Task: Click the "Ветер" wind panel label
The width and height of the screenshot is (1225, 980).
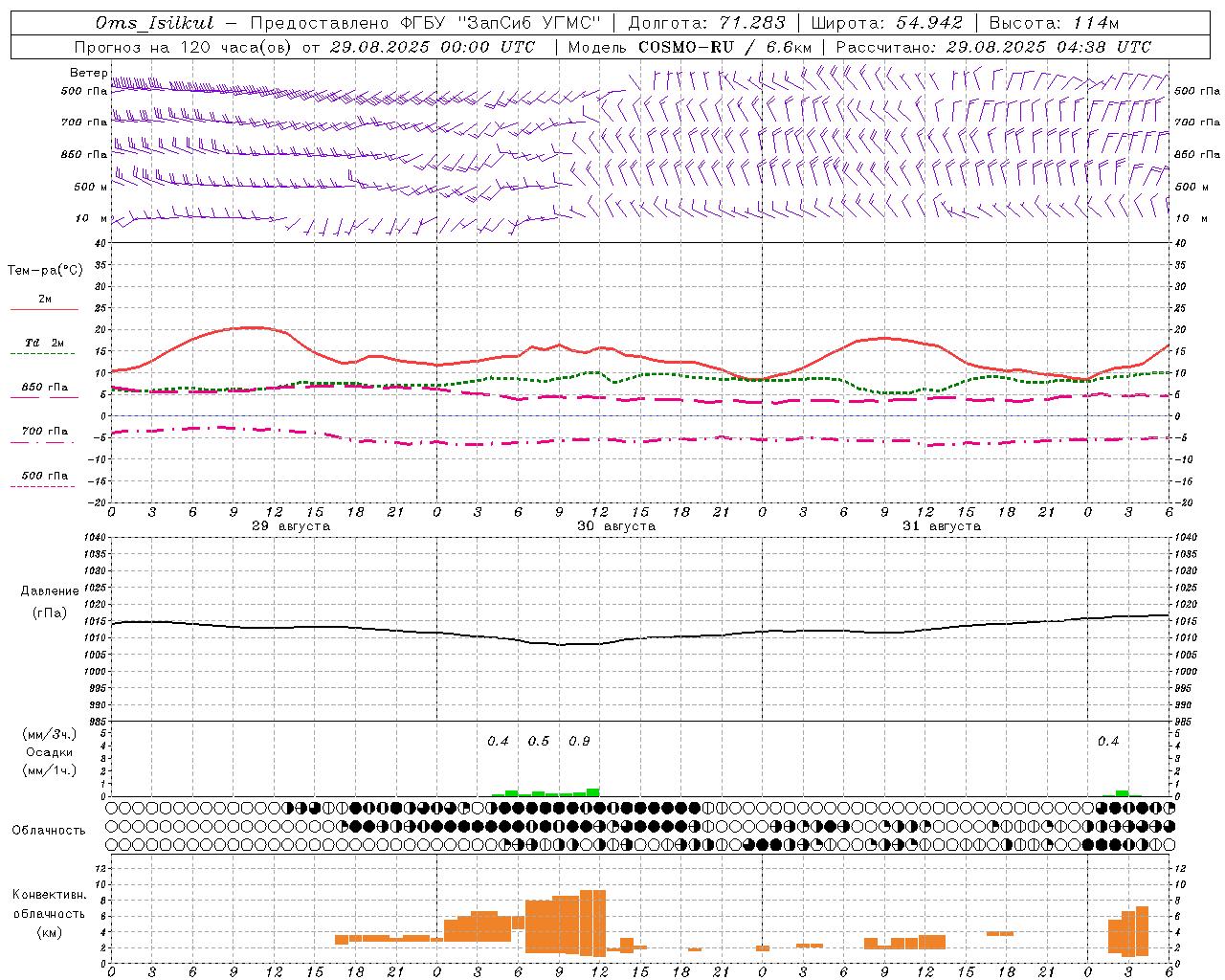Action: point(89,73)
